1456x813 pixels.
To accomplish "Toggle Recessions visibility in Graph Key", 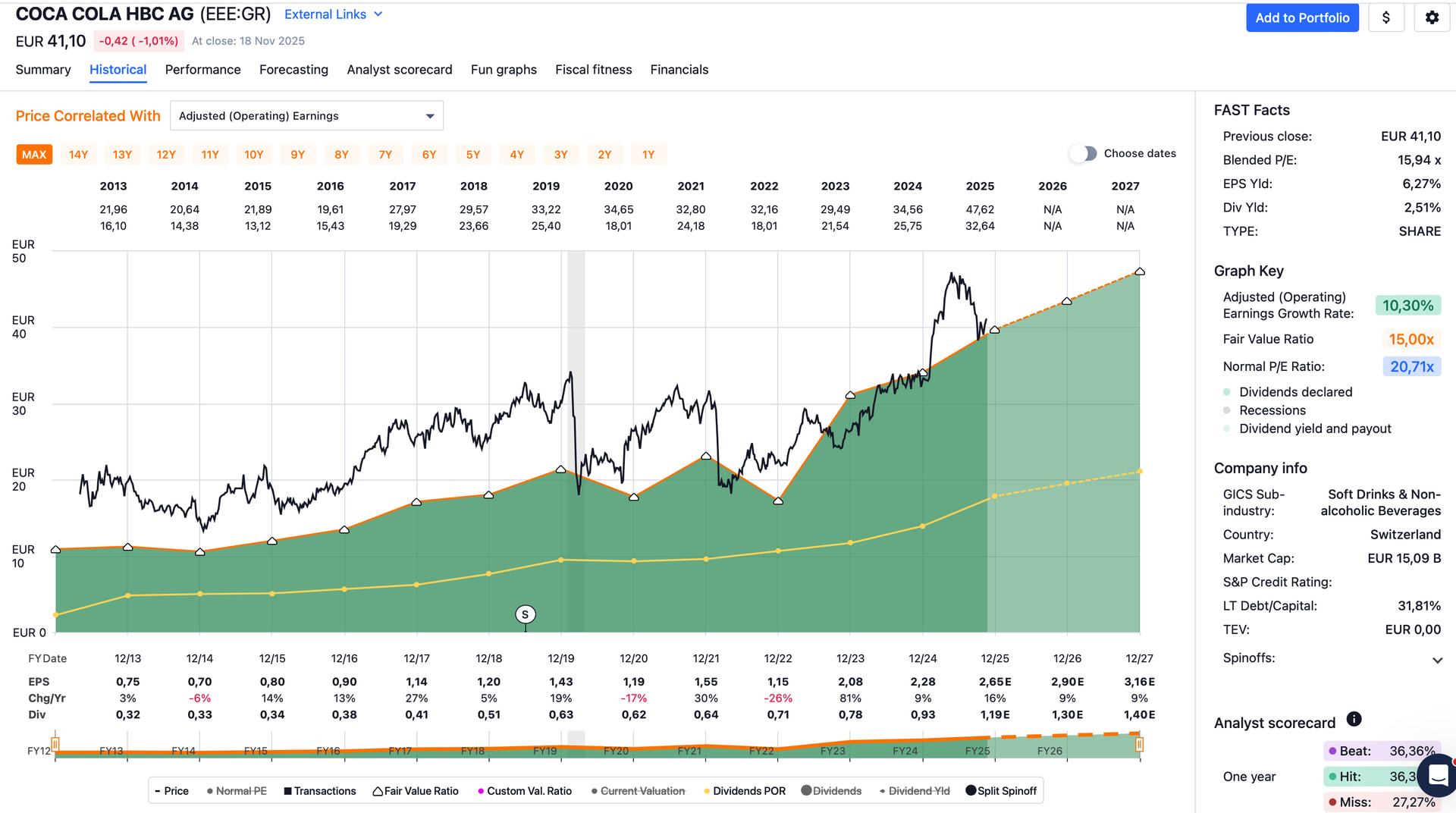I will pos(1227,410).
